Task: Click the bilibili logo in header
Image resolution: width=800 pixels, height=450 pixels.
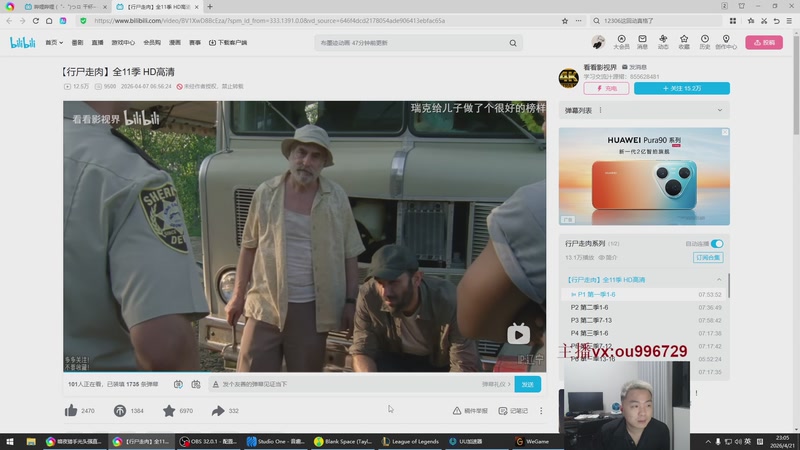Action: click(x=22, y=43)
